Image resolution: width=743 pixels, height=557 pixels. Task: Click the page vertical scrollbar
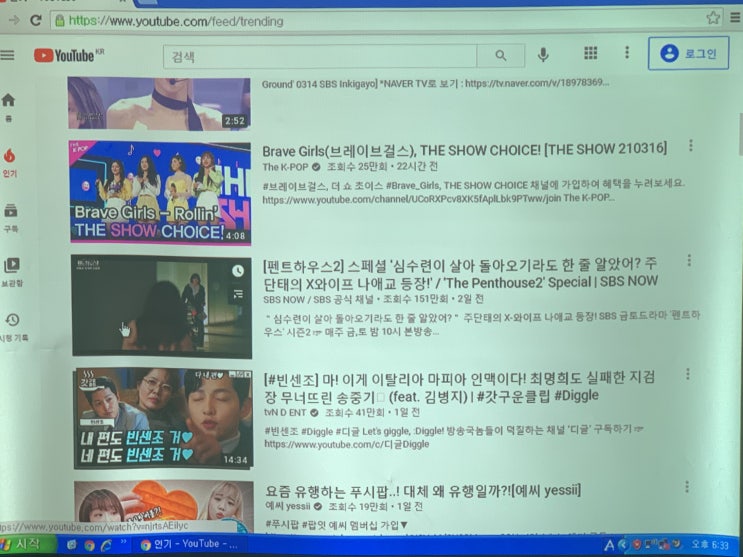pos(740,134)
